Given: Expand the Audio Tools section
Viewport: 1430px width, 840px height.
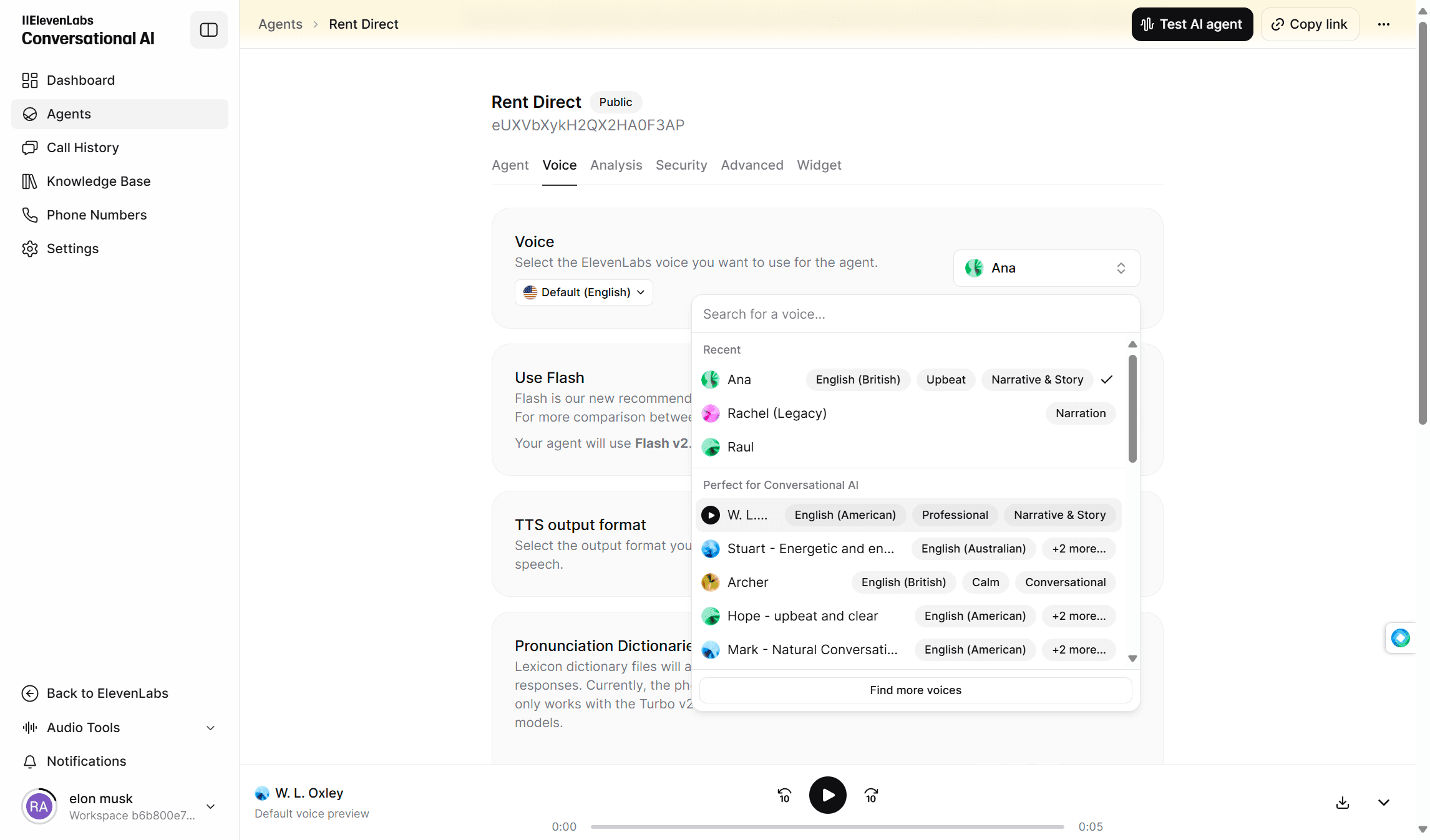Looking at the screenshot, I should click(x=119, y=728).
